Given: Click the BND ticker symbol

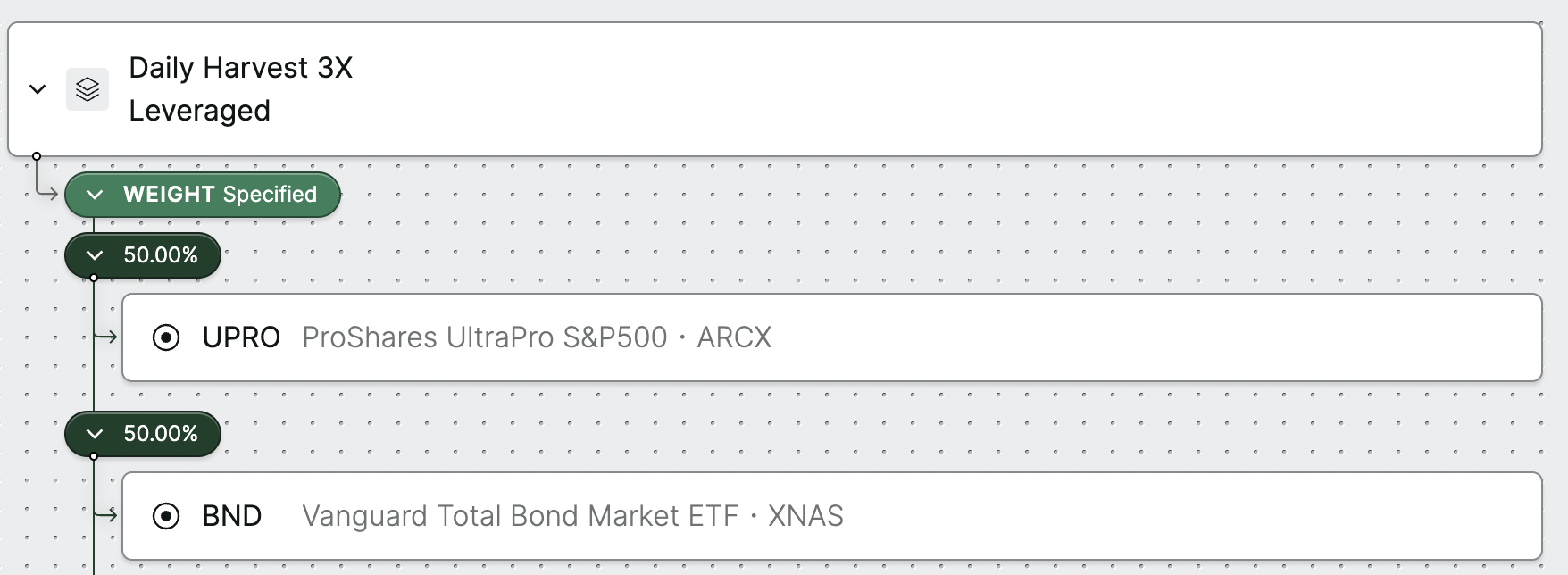Looking at the screenshot, I should tap(232, 516).
